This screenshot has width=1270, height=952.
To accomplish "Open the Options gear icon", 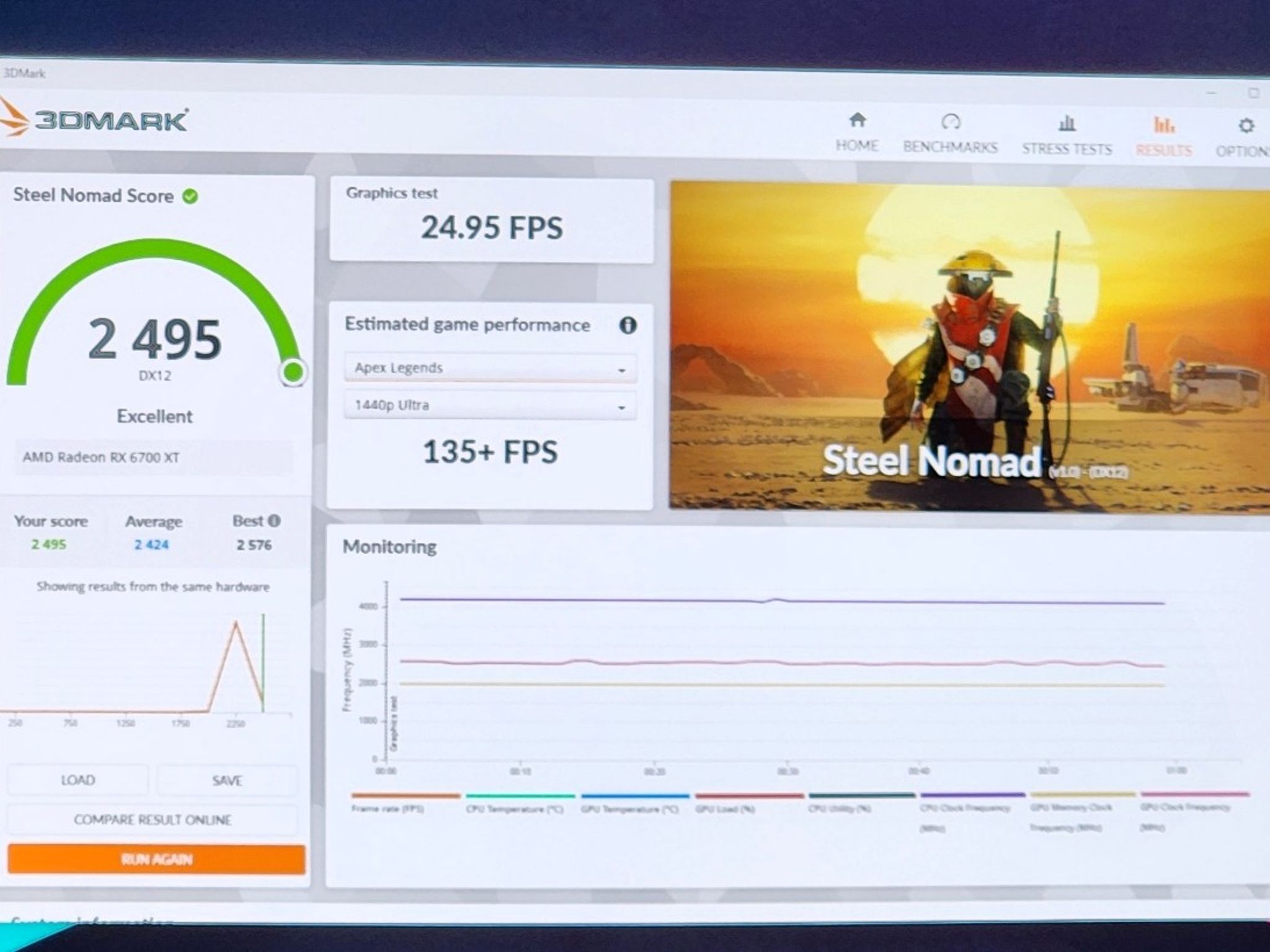I will coord(1246,126).
